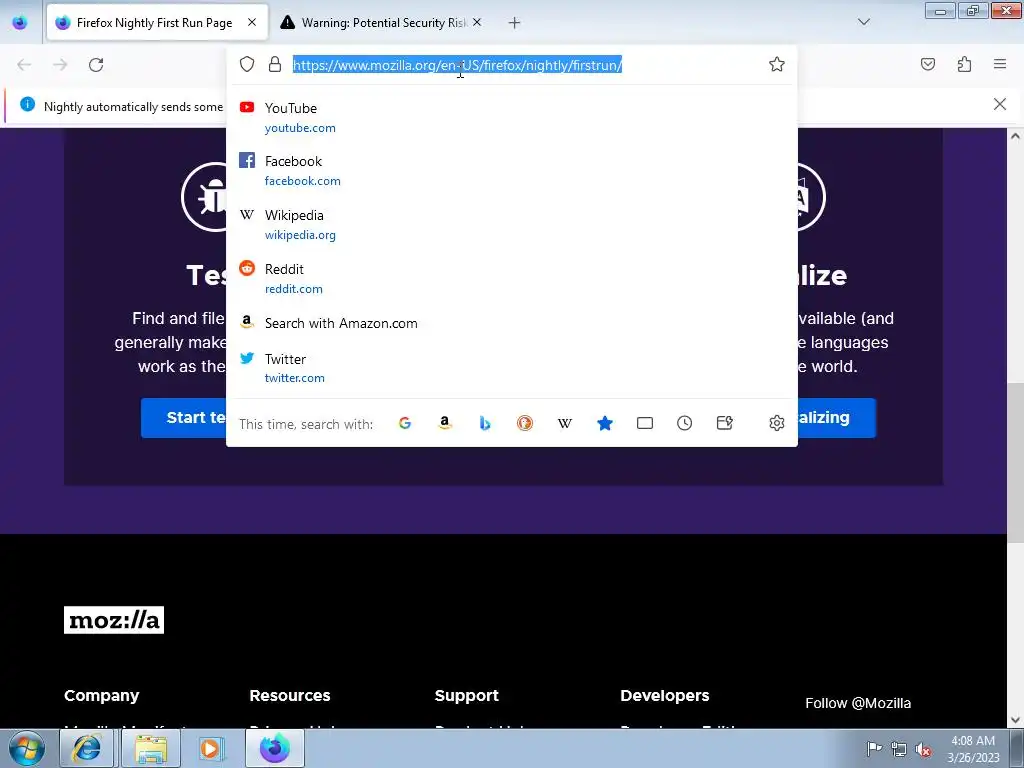Go forward one page

click(x=60, y=65)
